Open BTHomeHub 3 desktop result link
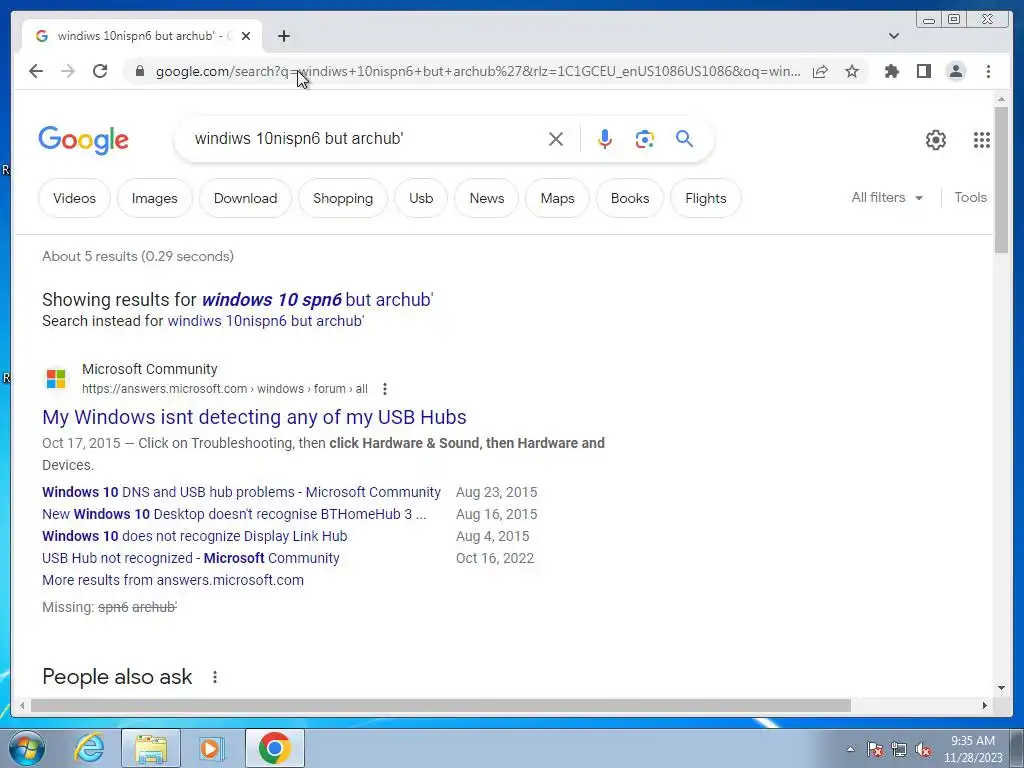 (x=234, y=515)
